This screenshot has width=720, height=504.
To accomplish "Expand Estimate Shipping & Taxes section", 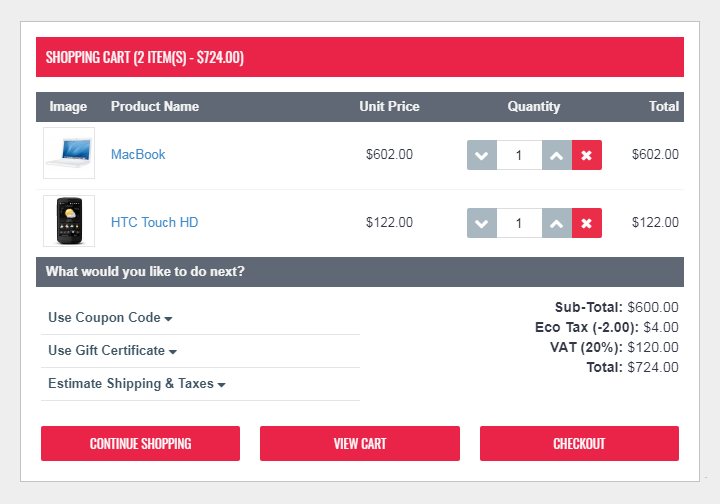I will 137,384.
